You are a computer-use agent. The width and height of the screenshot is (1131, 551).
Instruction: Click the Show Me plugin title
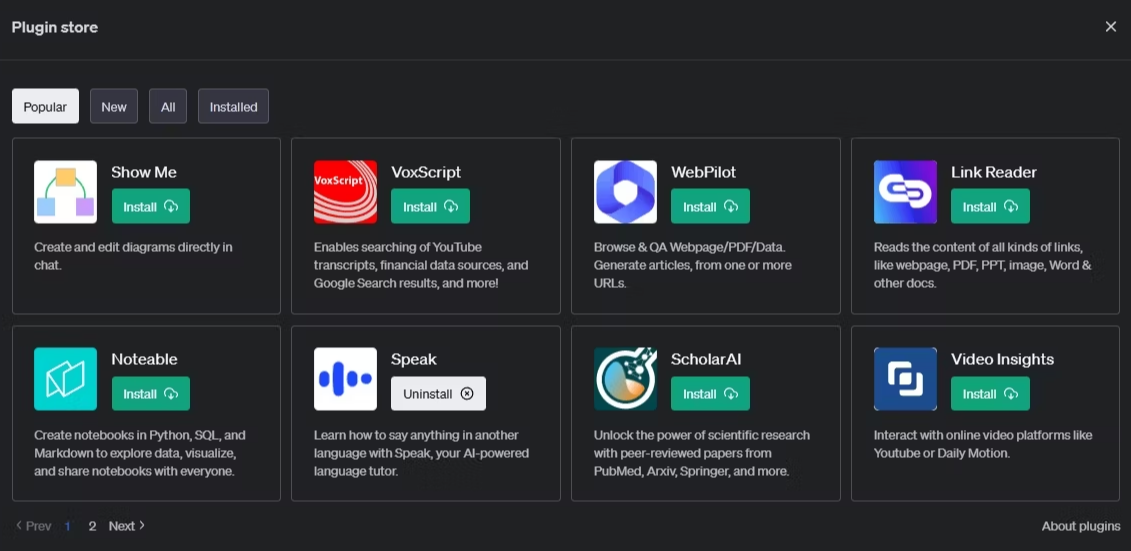144,172
